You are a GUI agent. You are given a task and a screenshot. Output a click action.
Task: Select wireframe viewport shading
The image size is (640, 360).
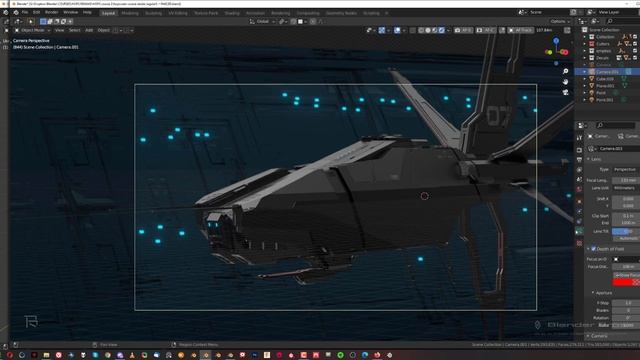(x=422, y=30)
